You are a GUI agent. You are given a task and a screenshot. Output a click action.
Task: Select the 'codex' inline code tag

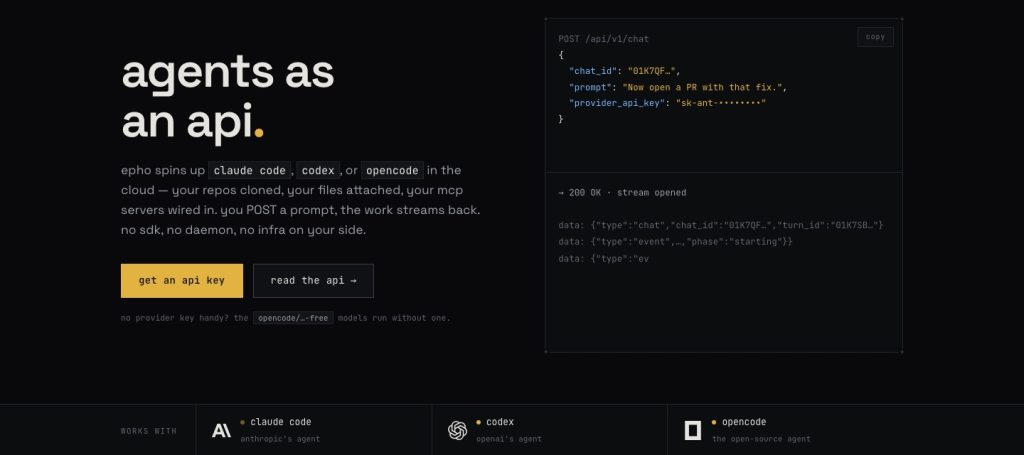pos(318,170)
